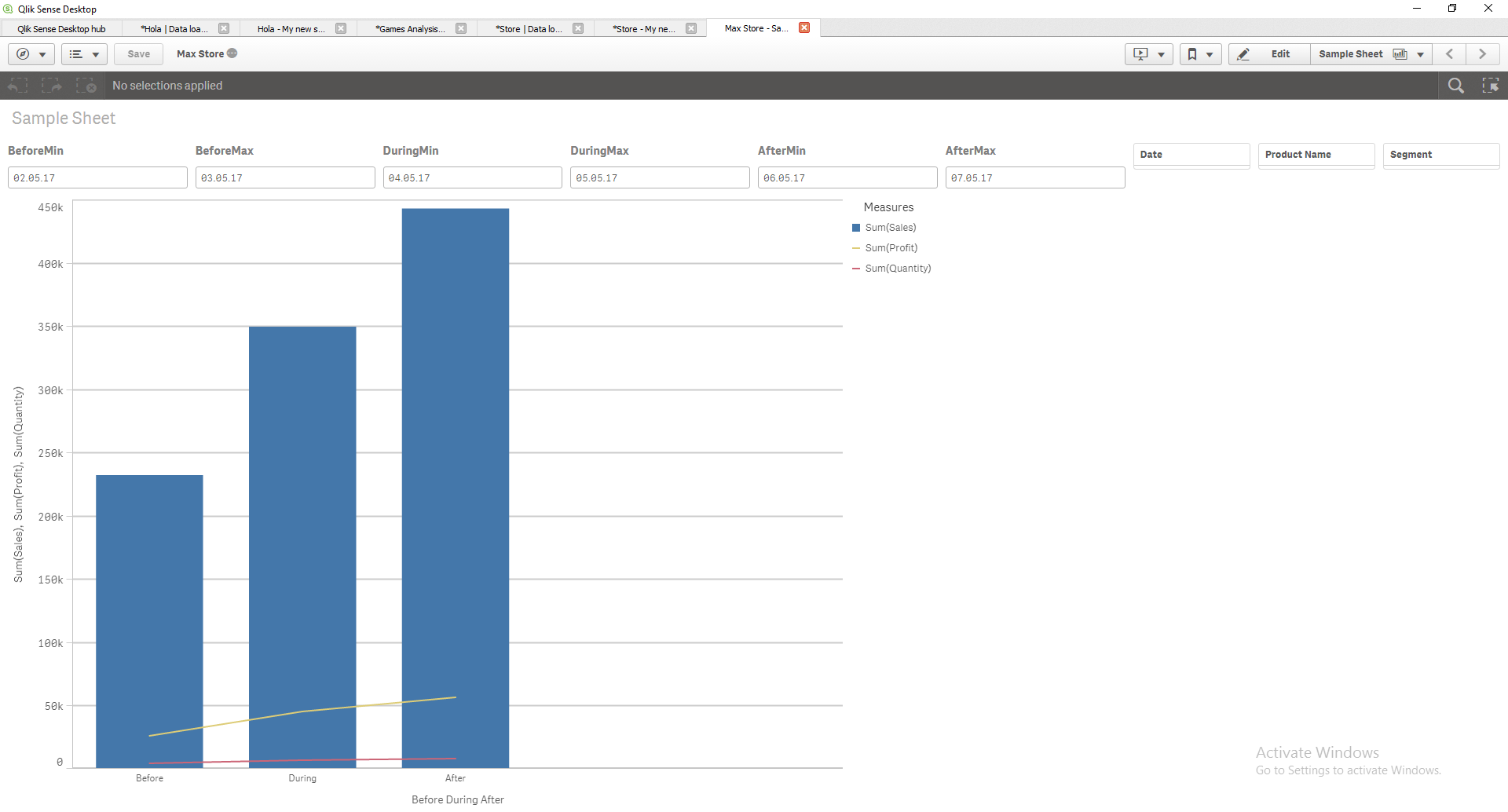Close the Hola Data load editor tab

224,28
